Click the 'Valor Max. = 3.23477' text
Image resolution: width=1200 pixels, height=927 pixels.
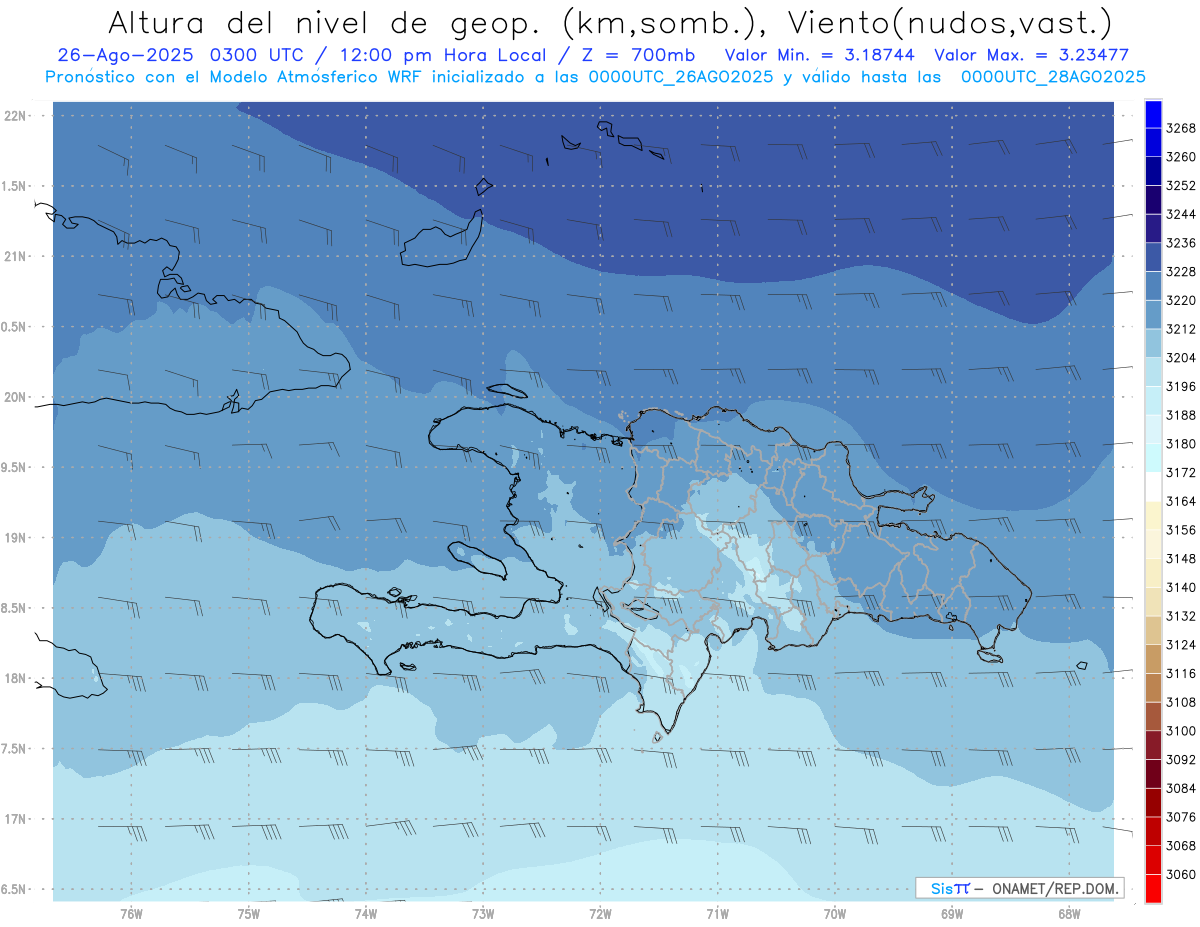point(1031,56)
